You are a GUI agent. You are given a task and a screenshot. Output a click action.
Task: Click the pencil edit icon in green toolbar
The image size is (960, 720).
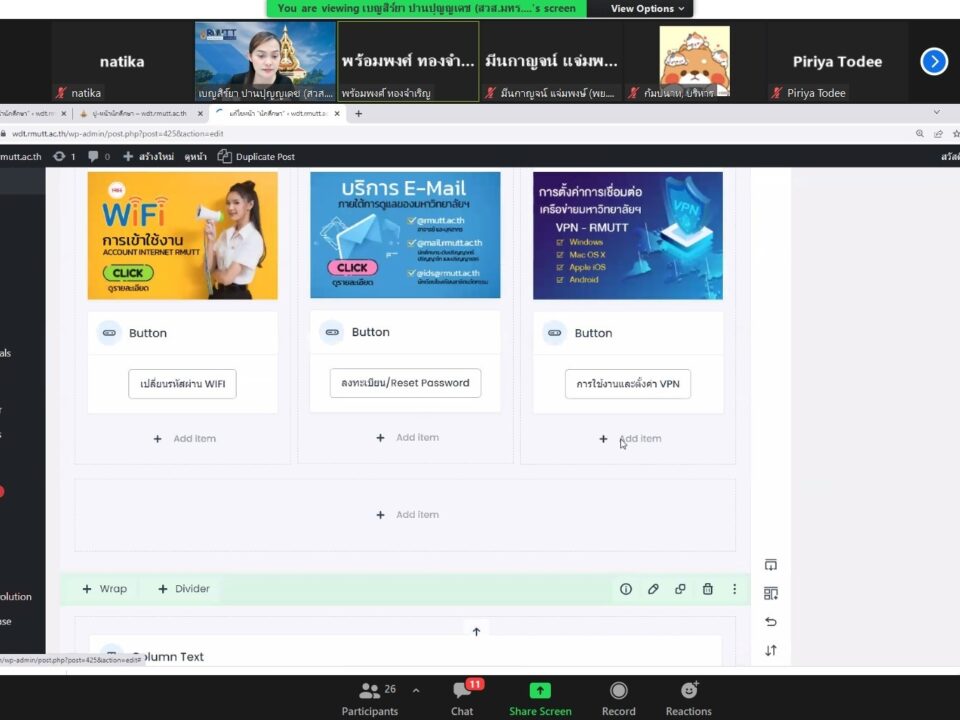tap(653, 589)
